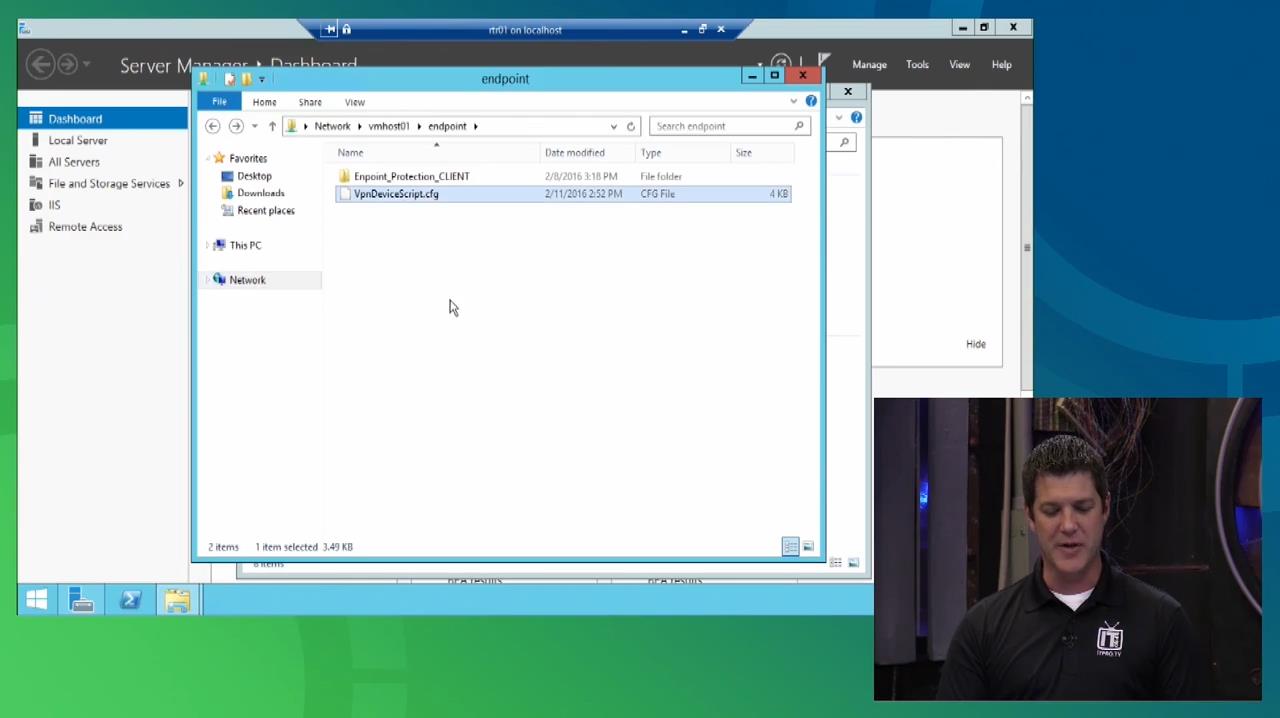This screenshot has height=718, width=1280.
Task: Click Hide link in Server Manager
Action: pos(976,344)
